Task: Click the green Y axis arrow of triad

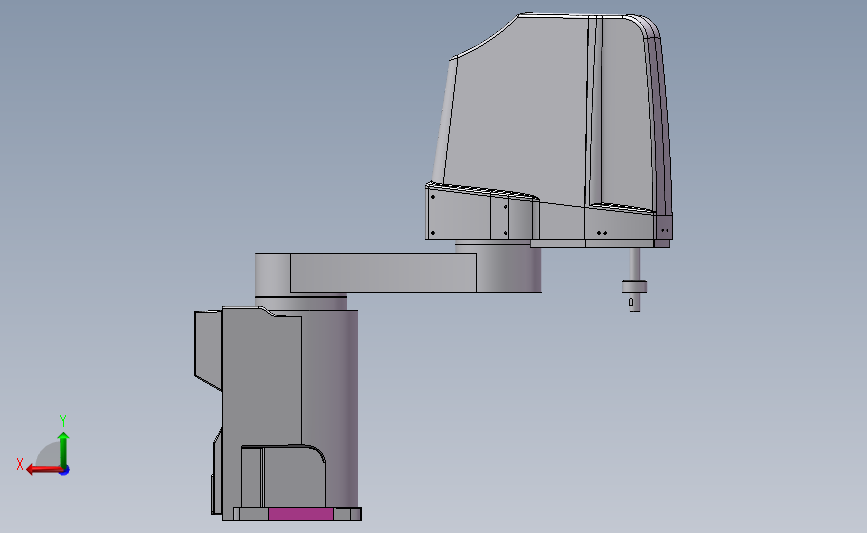Action: click(x=64, y=450)
